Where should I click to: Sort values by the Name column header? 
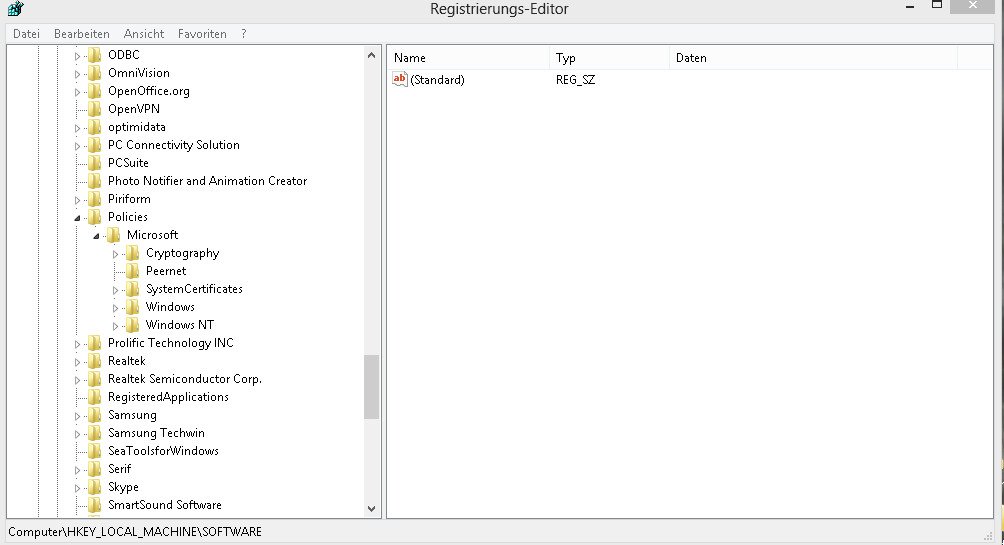468,58
